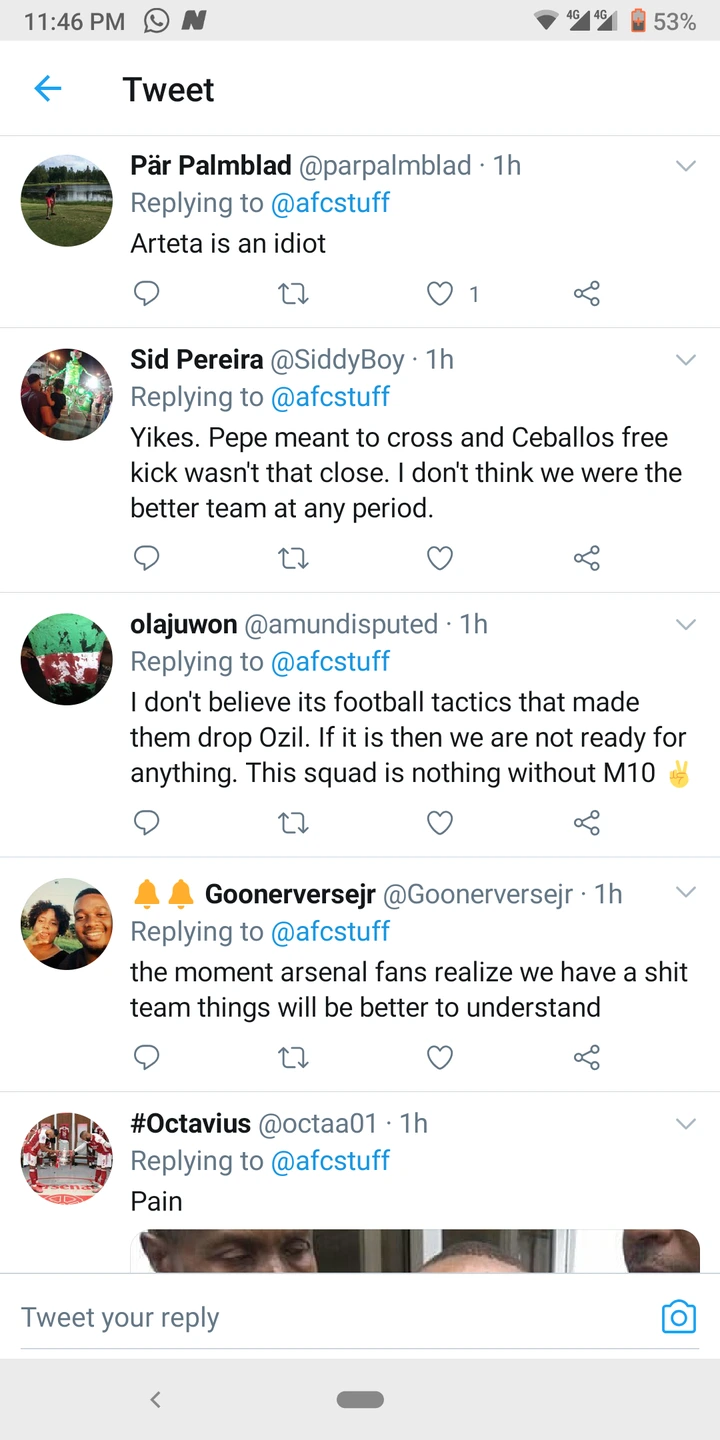The image size is (720, 1440).
Task: Expand chevron menu on #Octavius tweet
Action: [x=686, y=1124]
